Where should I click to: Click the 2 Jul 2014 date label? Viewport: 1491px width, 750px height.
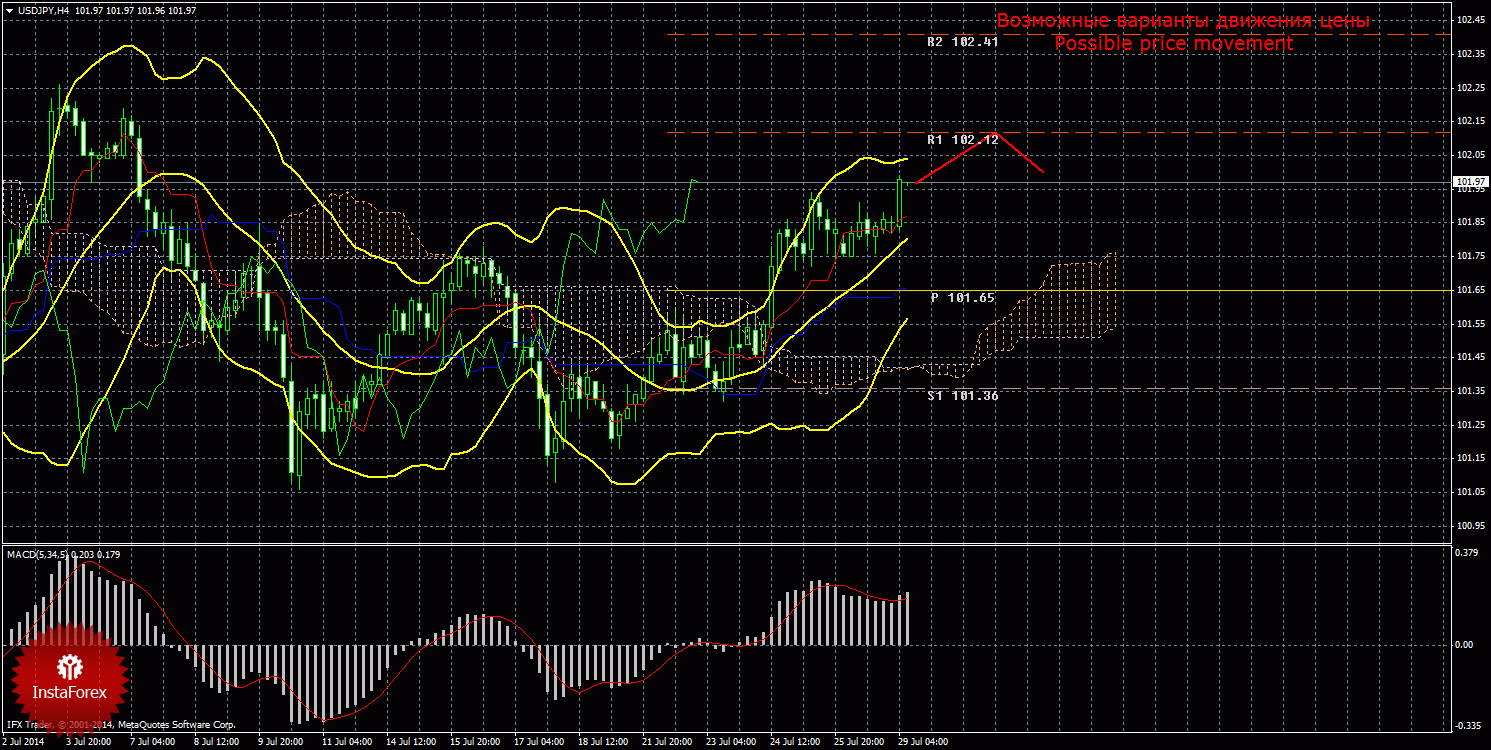(x=26, y=742)
